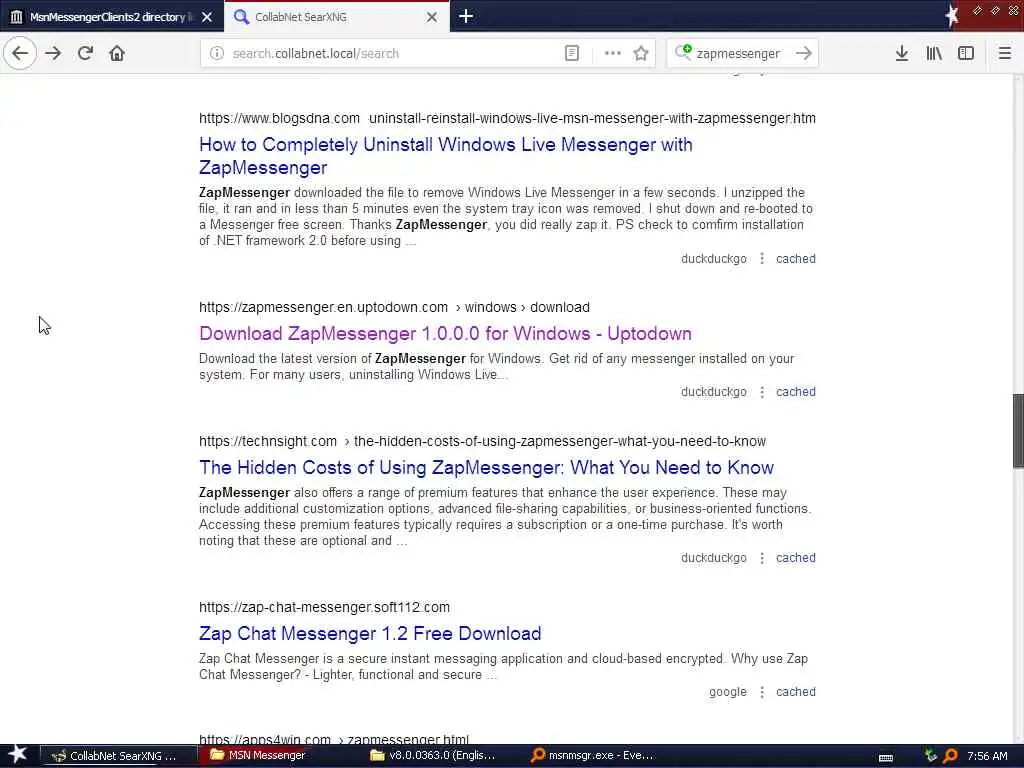Viewport: 1024px width, 768px height.
Task: Open Download ZapMessenger 1.0.0.0 Uptodown link
Action: [445, 333]
